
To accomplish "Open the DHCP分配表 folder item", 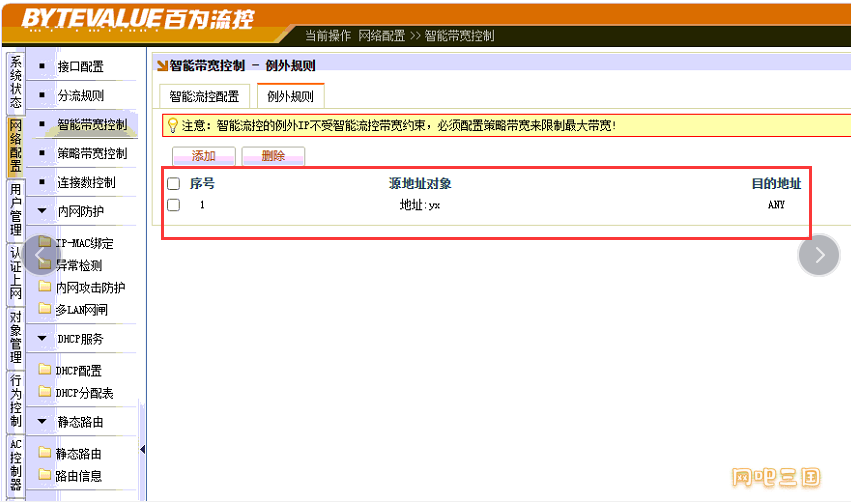I will [84, 393].
